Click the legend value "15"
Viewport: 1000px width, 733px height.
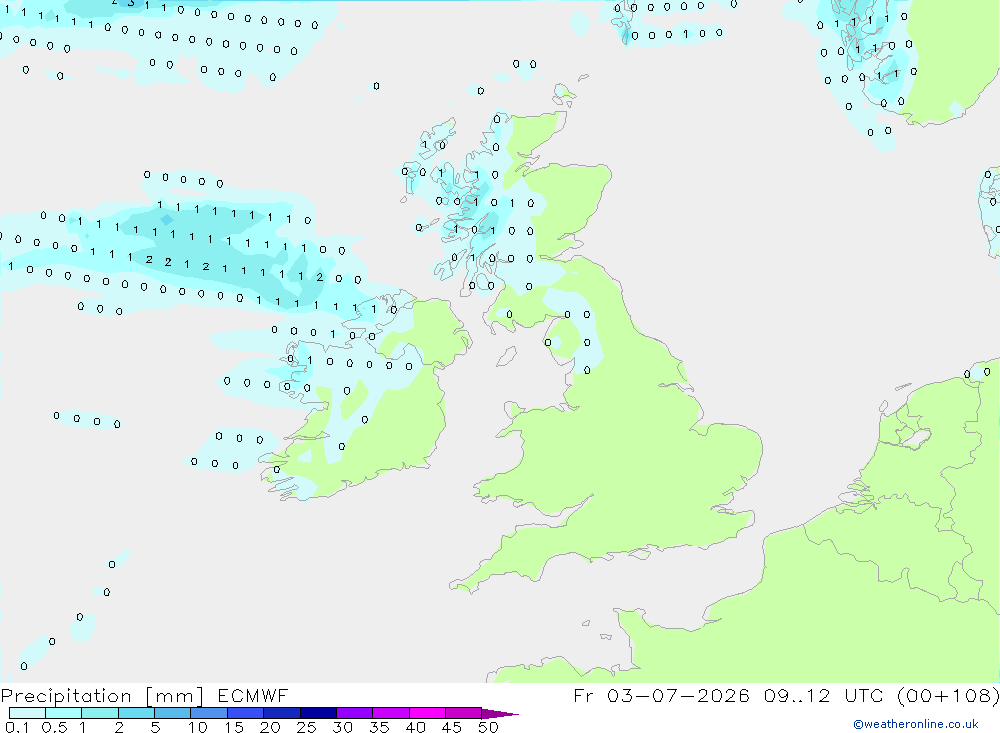(x=234, y=727)
